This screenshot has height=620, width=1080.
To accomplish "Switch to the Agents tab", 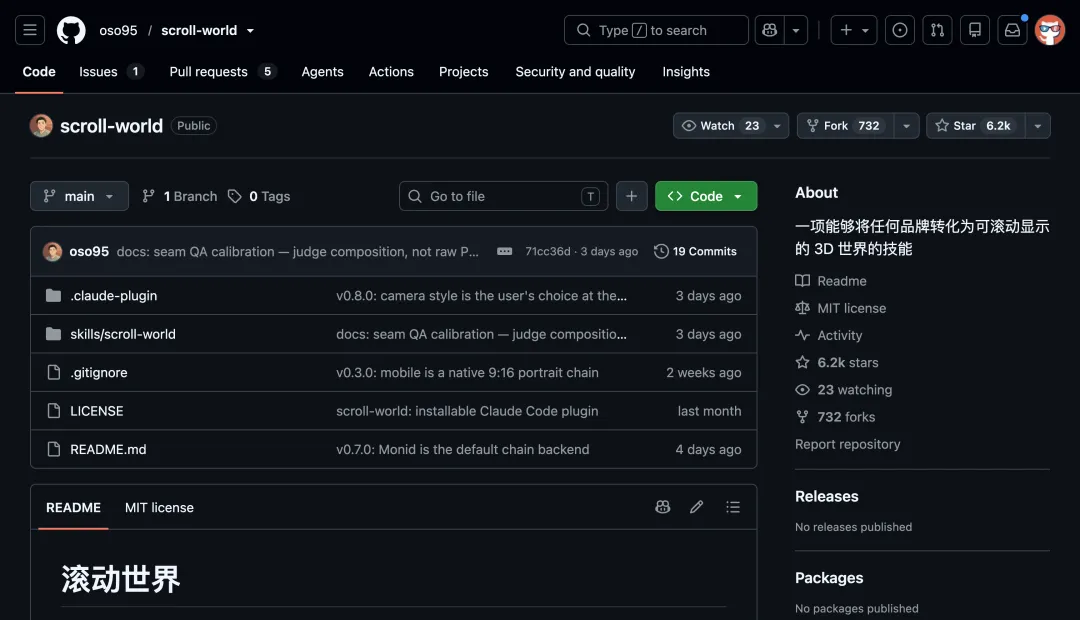I will [x=322, y=72].
